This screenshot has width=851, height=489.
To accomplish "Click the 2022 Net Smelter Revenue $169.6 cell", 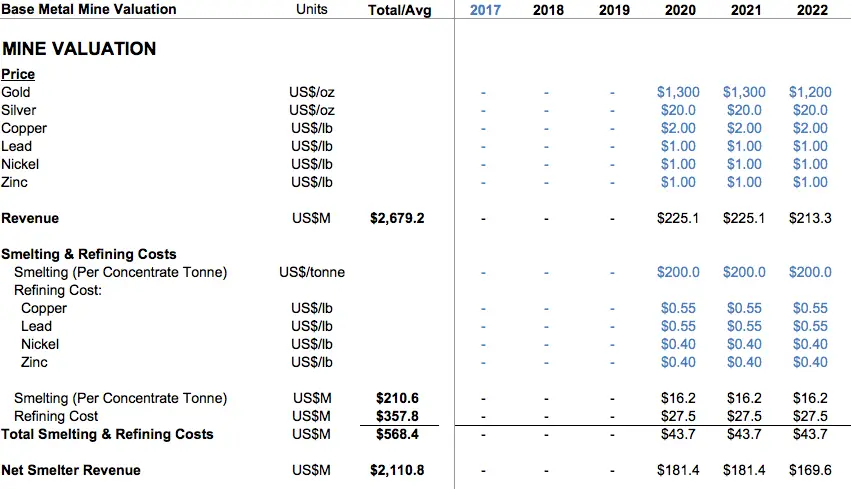I will click(810, 470).
